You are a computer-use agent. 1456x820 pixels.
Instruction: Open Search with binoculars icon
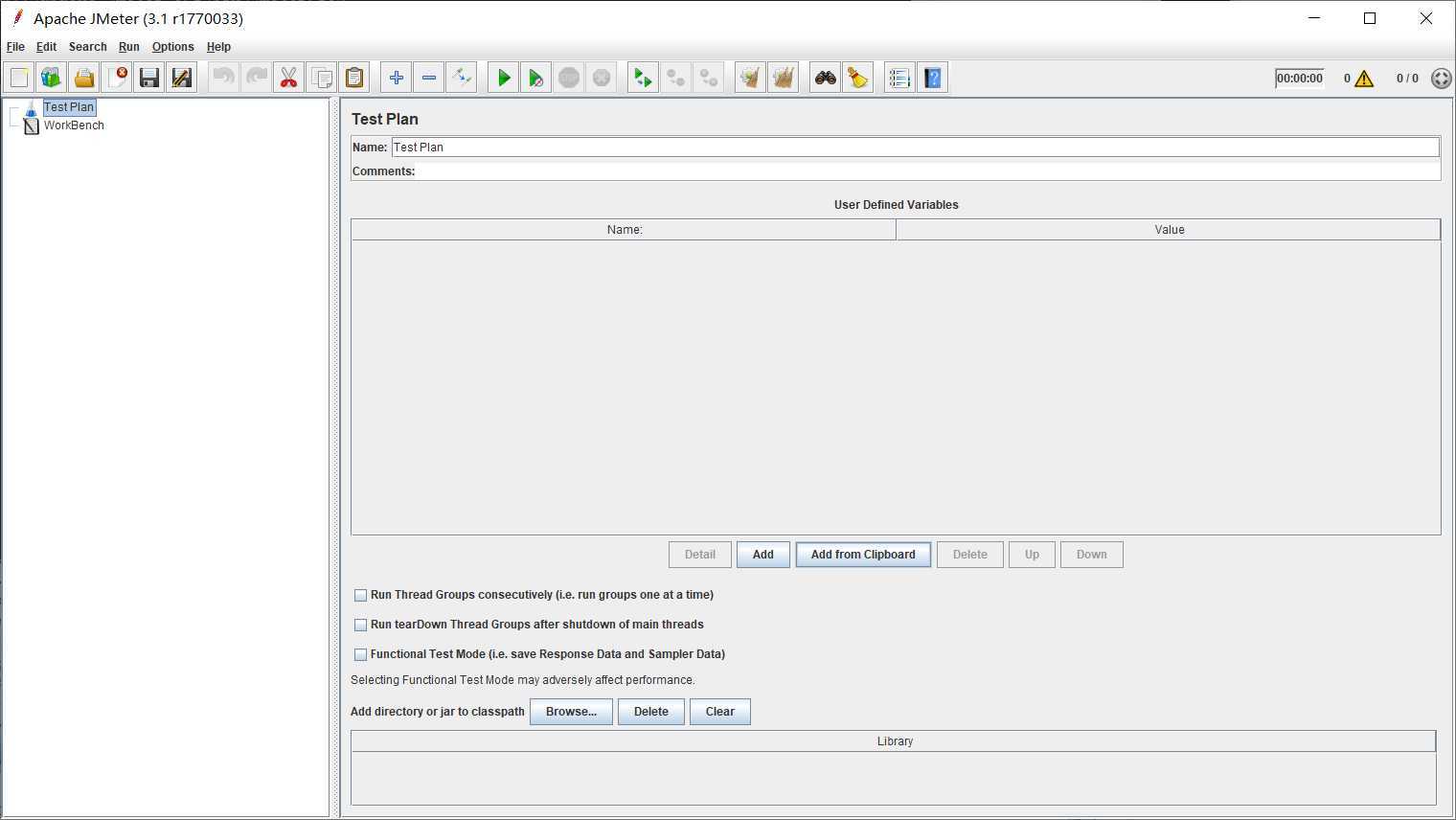coord(826,78)
